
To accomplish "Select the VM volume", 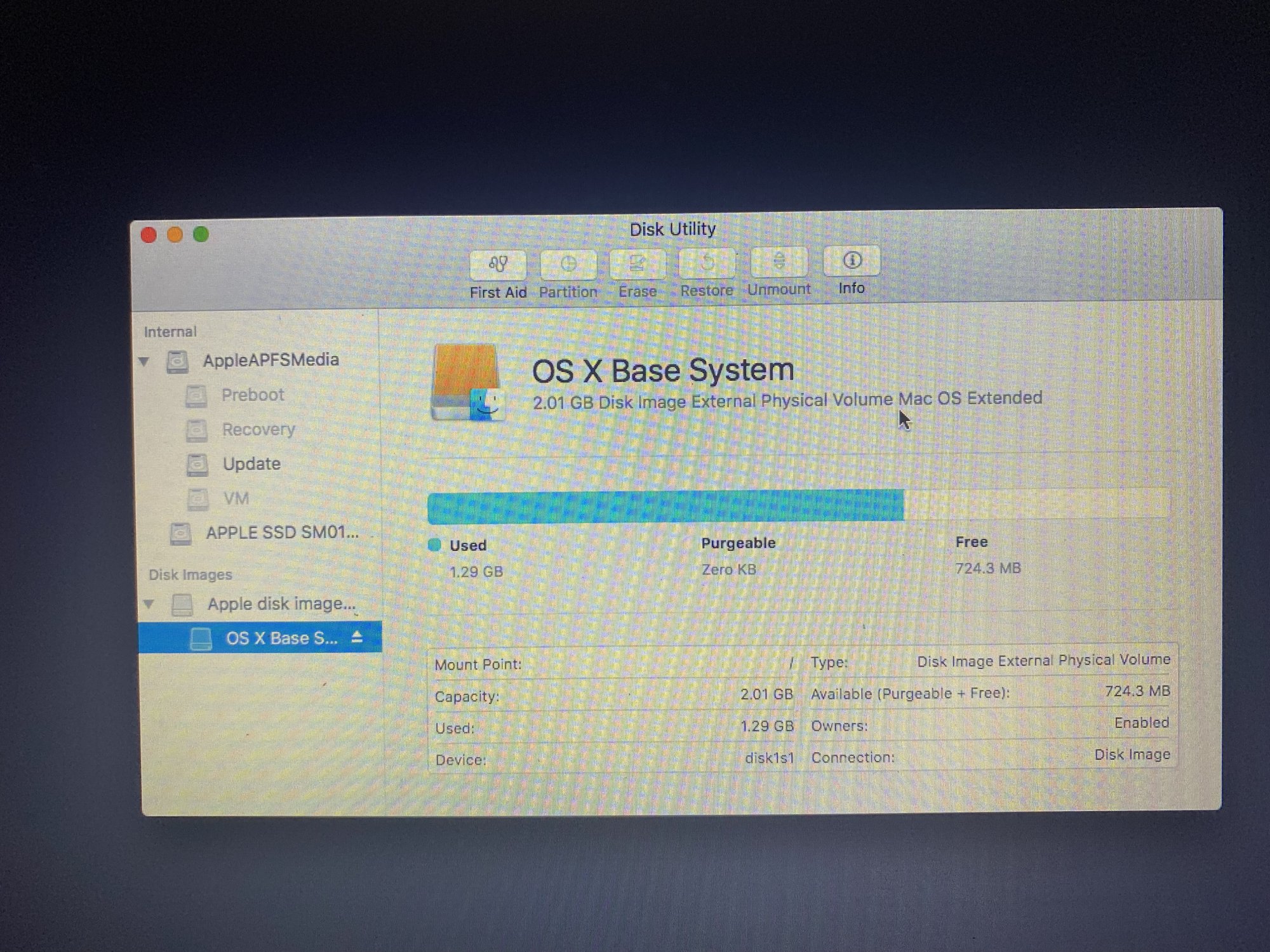I will click(x=236, y=498).
